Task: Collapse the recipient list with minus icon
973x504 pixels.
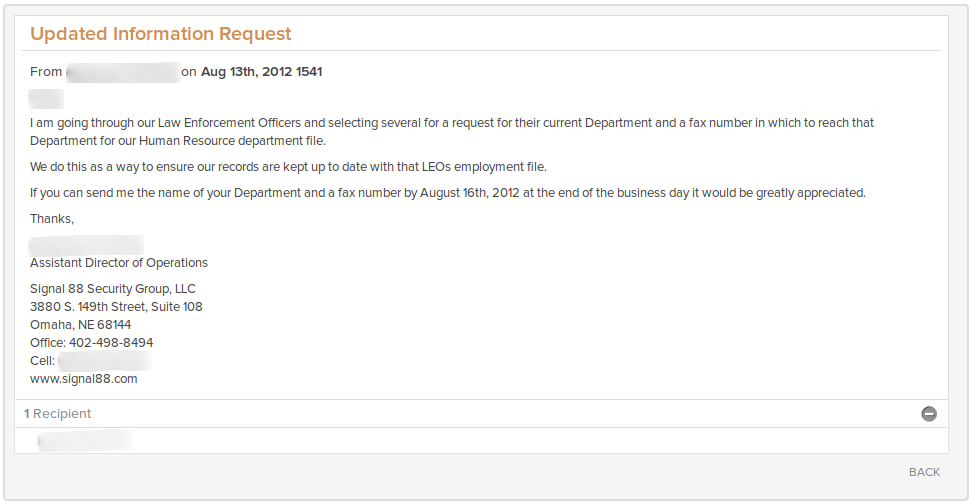Action: 928,414
